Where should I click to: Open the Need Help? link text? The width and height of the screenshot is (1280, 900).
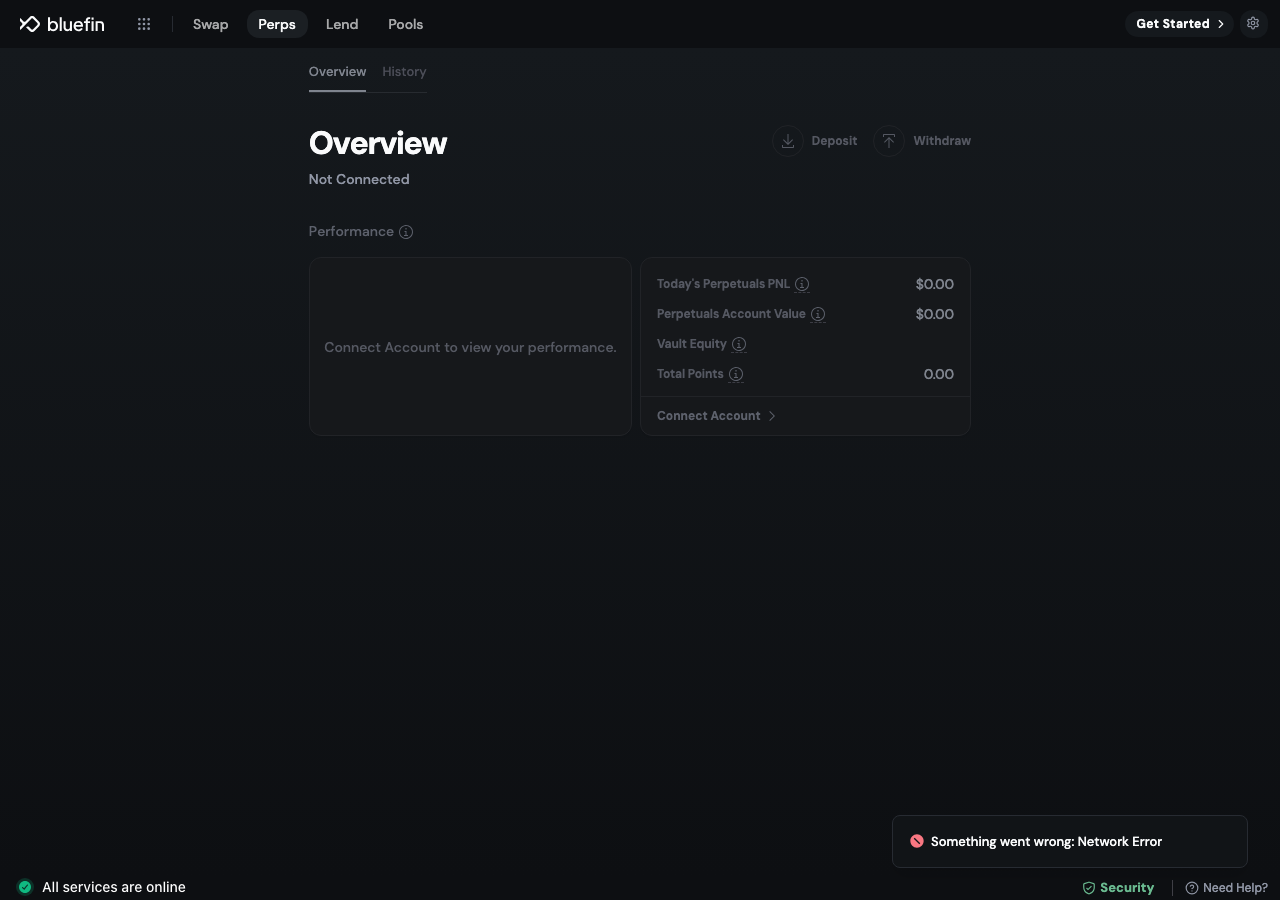[1235, 888]
